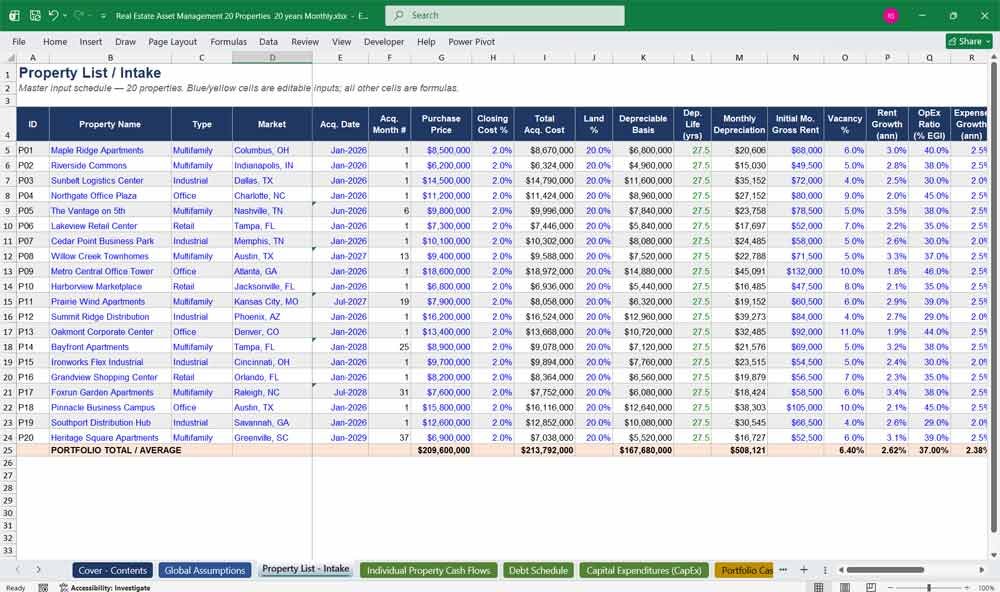This screenshot has width=1000, height=592.
Task: Click the Monthly Depreciation heading cell
Action: tap(739, 124)
